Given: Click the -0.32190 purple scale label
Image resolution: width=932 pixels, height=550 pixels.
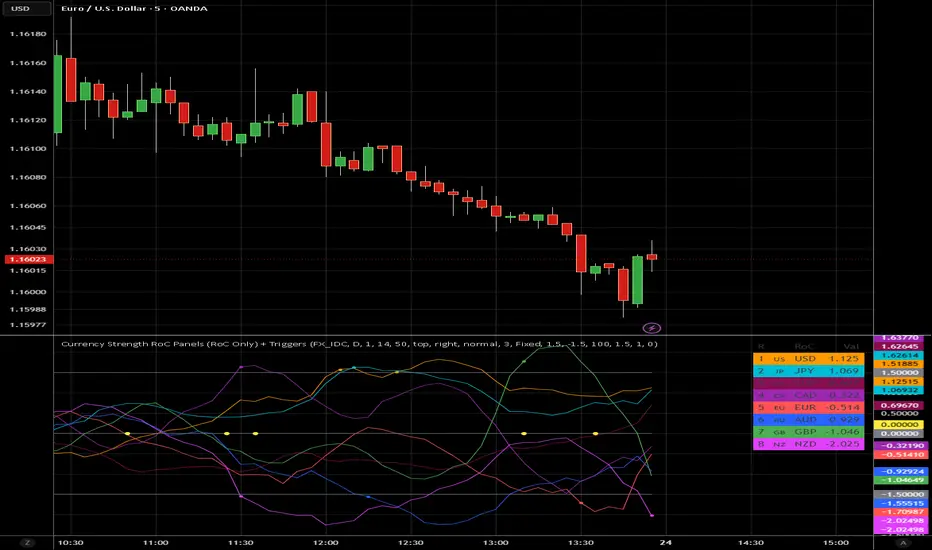Looking at the screenshot, I should (899, 445).
